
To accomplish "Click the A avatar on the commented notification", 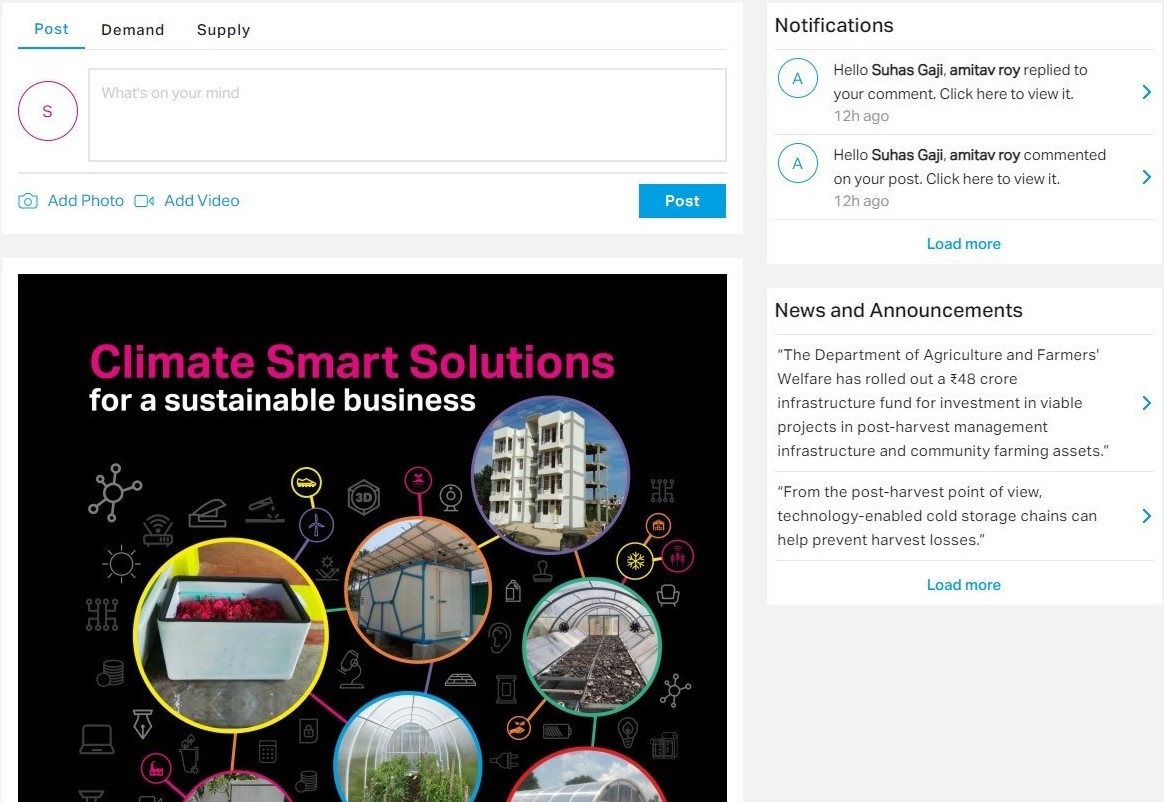I will [798, 163].
